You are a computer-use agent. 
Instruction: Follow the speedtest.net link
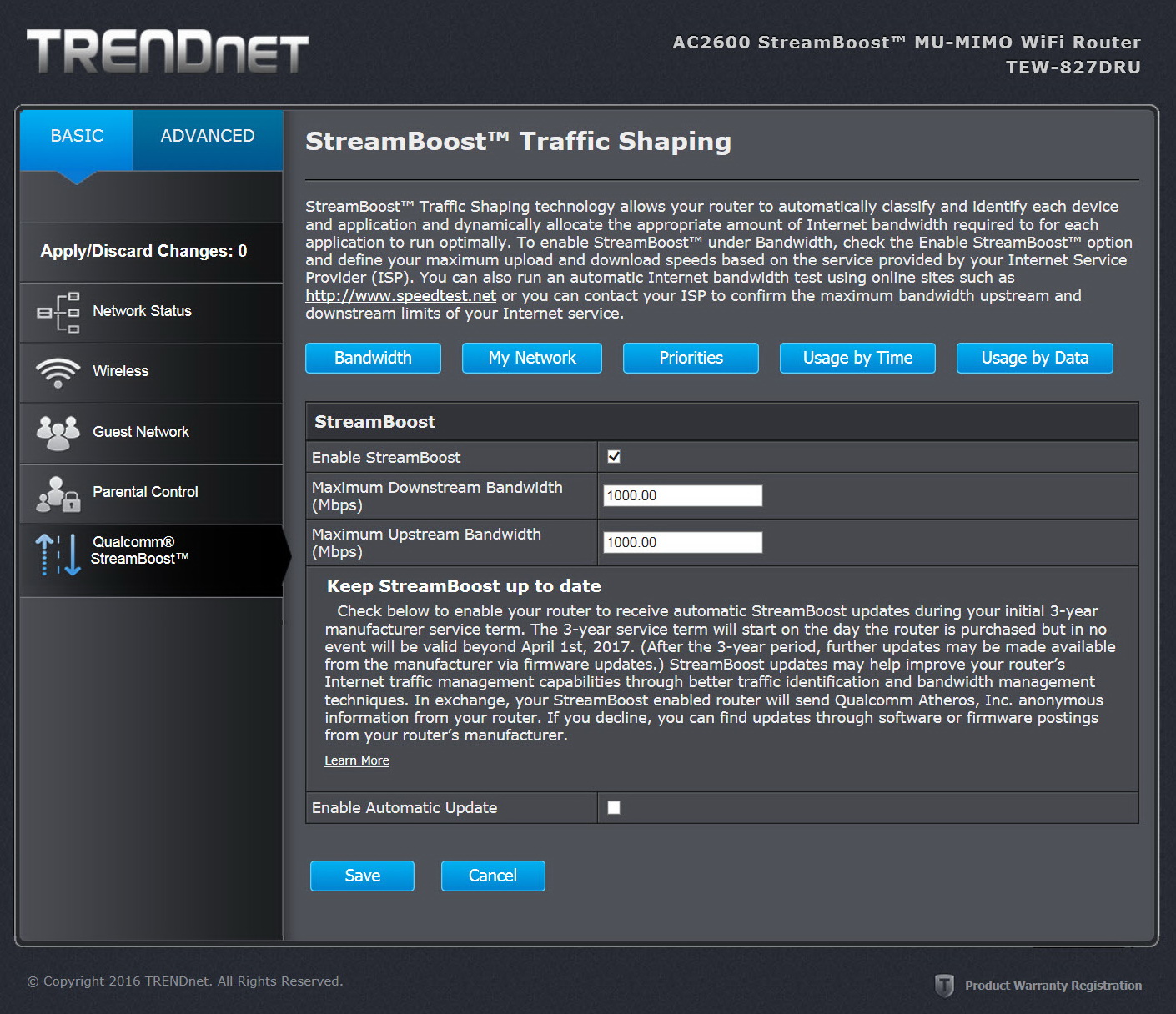click(400, 296)
